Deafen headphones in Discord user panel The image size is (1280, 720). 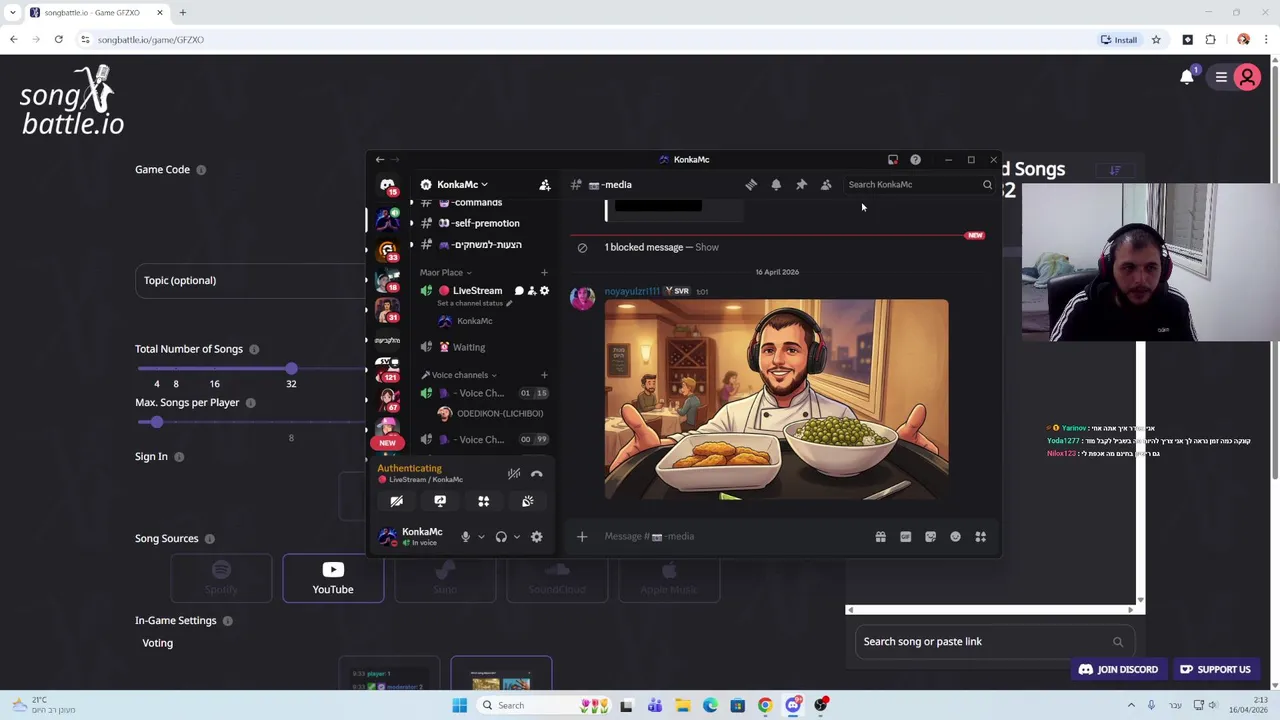click(501, 537)
